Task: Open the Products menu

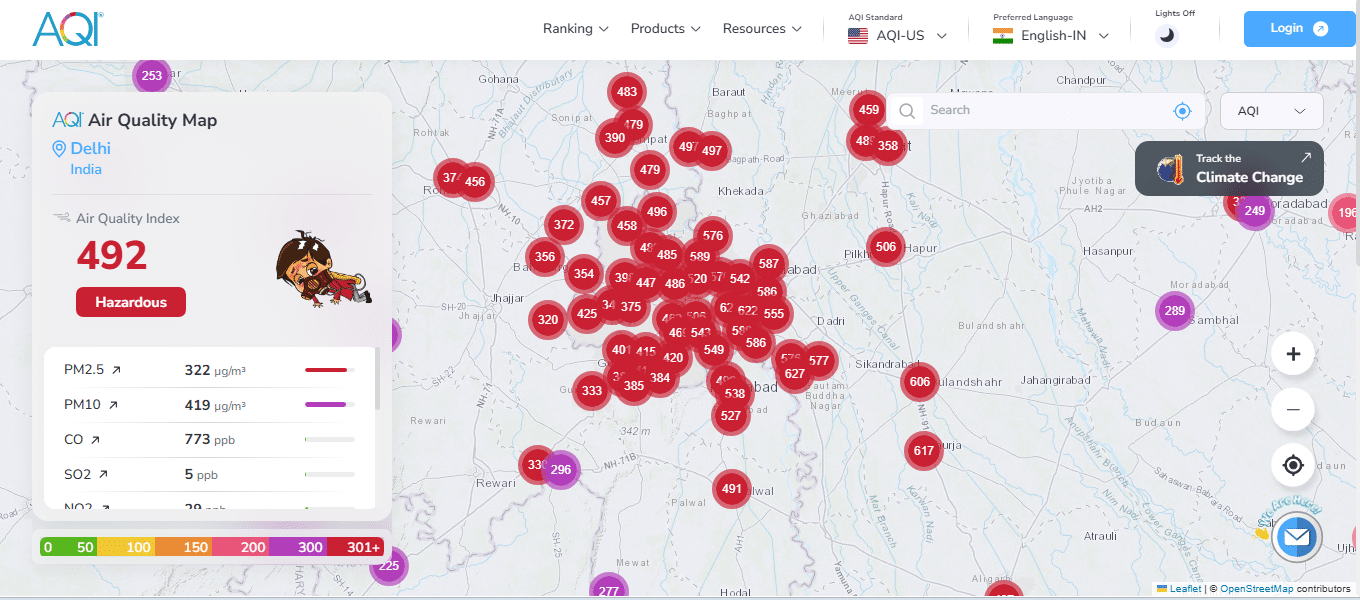Action: pyautogui.click(x=665, y=29)
